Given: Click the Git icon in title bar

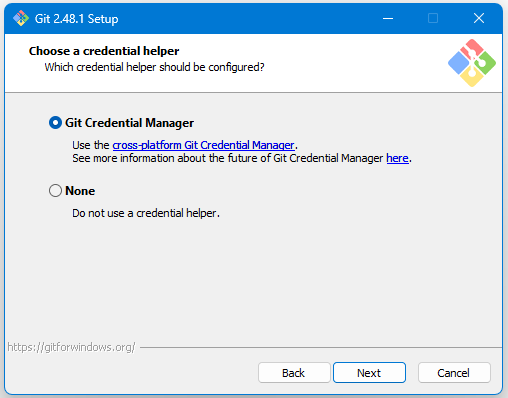Looking at the screenshot, I should coord(21,18).
